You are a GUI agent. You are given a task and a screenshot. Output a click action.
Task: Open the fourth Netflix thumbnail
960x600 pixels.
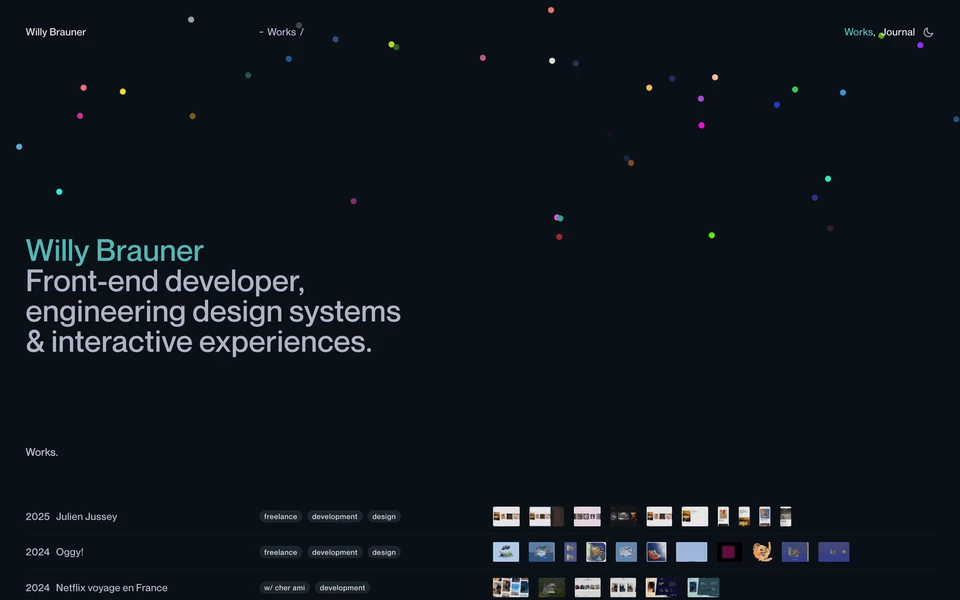click(623, 587)
